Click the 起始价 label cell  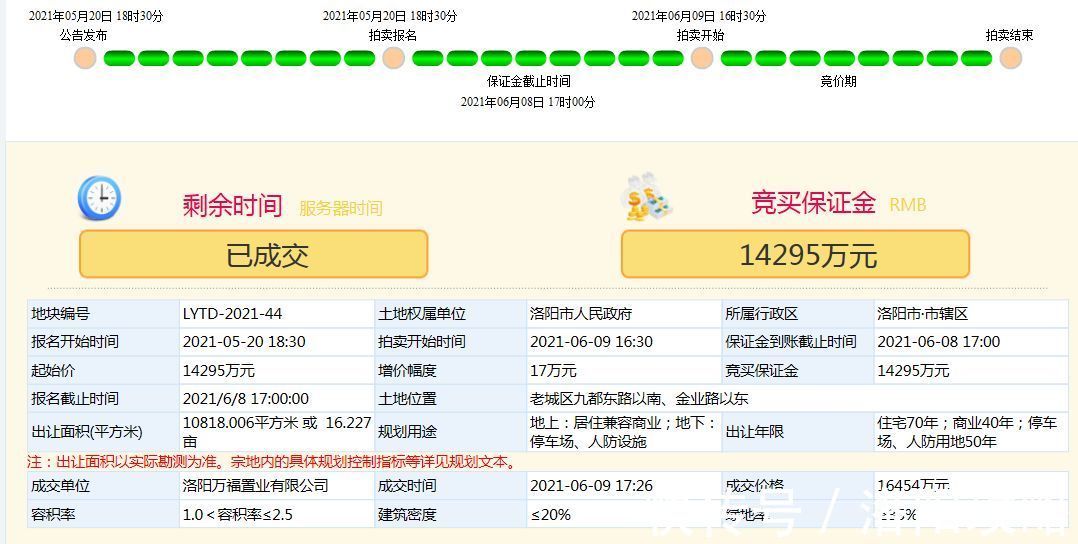103,371
